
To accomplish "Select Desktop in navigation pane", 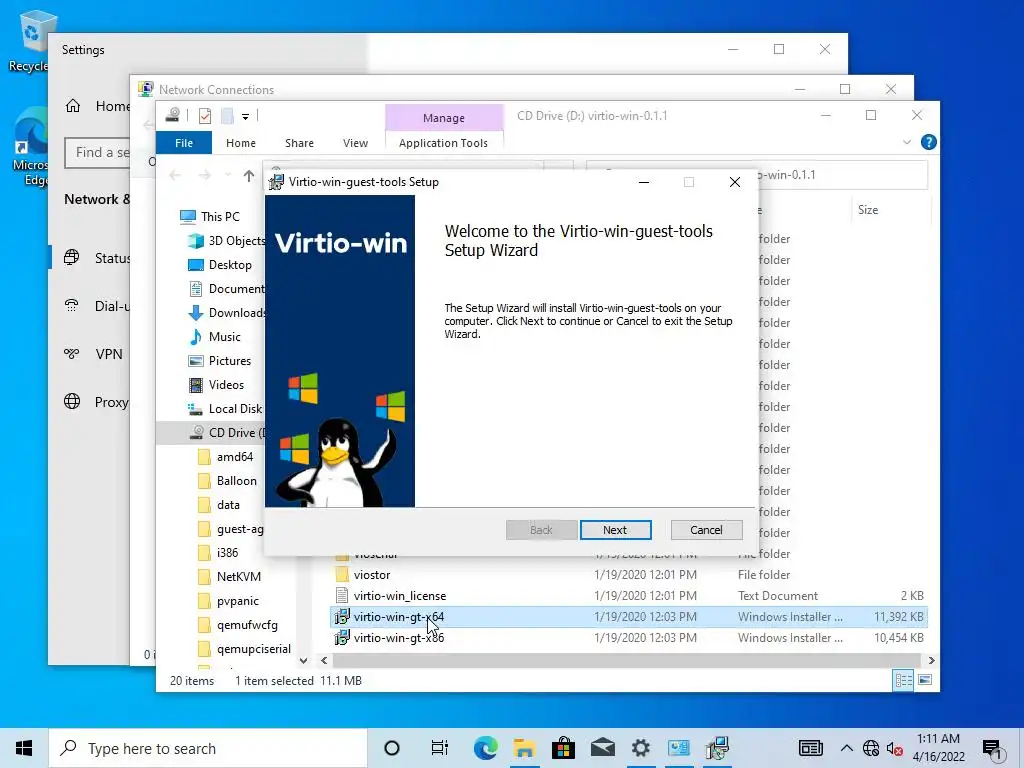I will pyautogui.click(x=220, y=264).
